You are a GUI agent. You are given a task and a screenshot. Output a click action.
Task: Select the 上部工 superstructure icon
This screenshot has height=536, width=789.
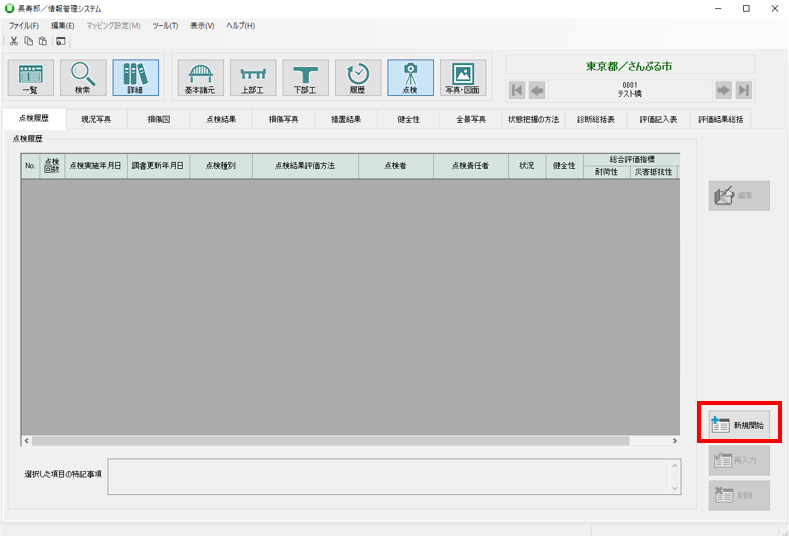(x=253, y=78)
